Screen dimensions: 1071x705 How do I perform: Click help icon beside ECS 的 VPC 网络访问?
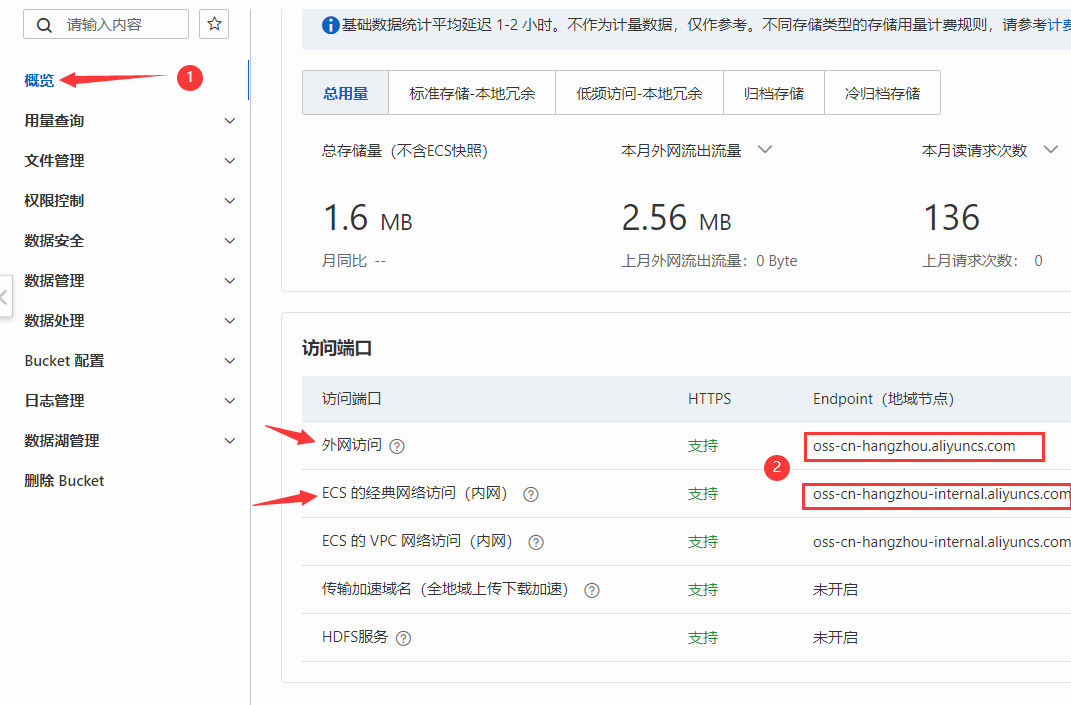coord(536,542)
